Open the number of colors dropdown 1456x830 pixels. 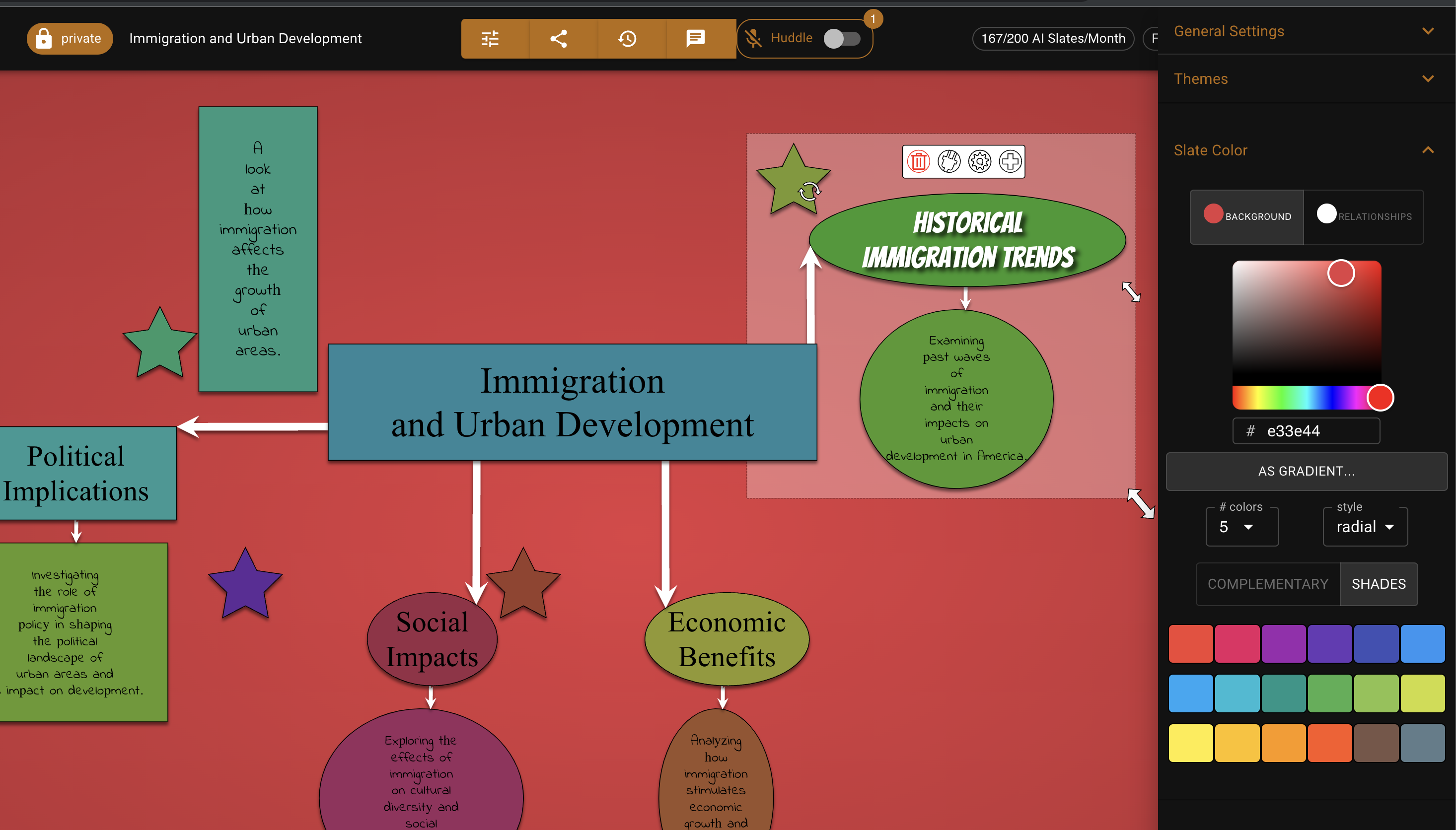click(1241, 527)
